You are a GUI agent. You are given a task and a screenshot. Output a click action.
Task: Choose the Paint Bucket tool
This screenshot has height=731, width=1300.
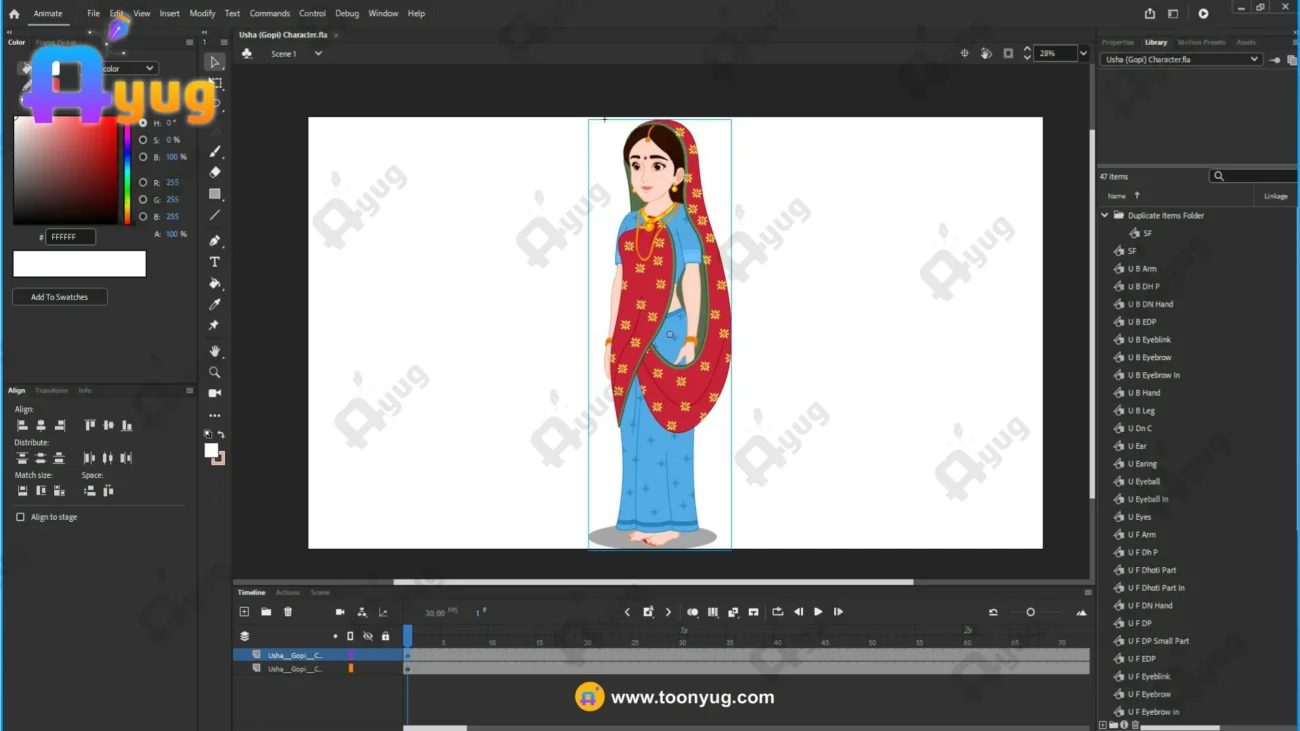(215, 284)
